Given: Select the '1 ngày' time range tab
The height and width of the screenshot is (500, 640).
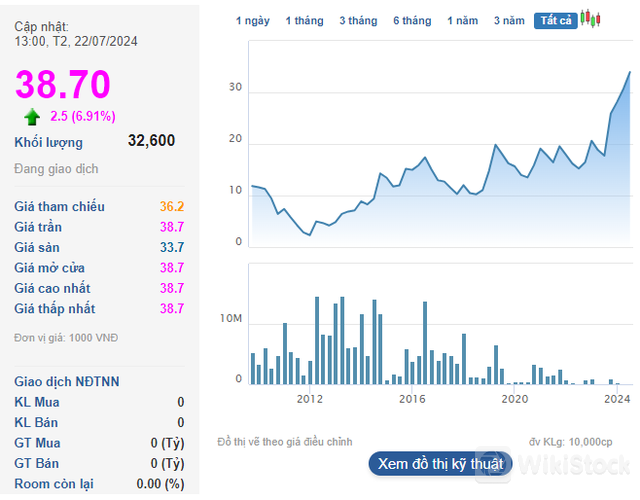Looking at the screenshot, I should (x=252, y=21).
